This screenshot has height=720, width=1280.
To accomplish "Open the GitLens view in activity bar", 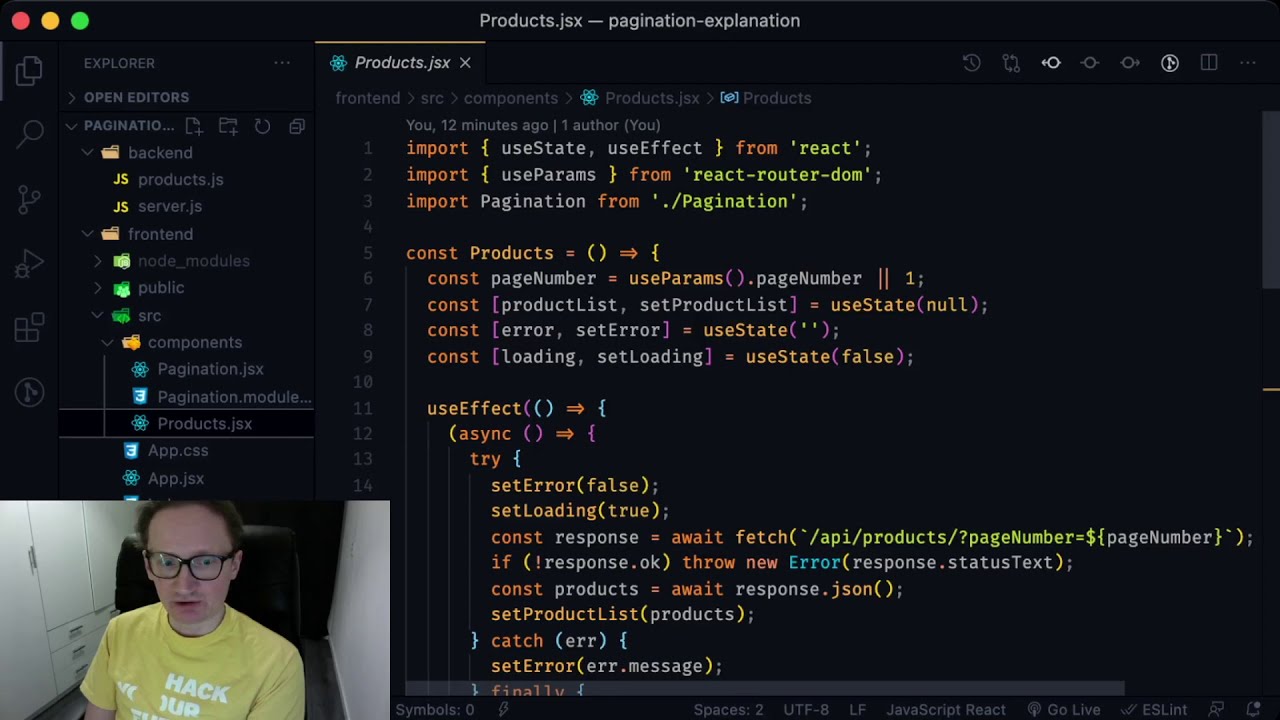I will pyautogui.click(x=29, y=392).
